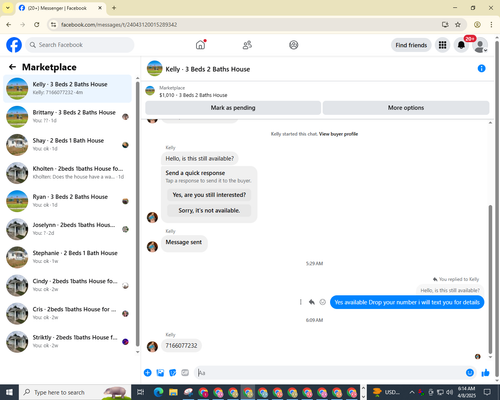Click the chat header house thumbnail
500x400 pixels.
pos(155,68)
